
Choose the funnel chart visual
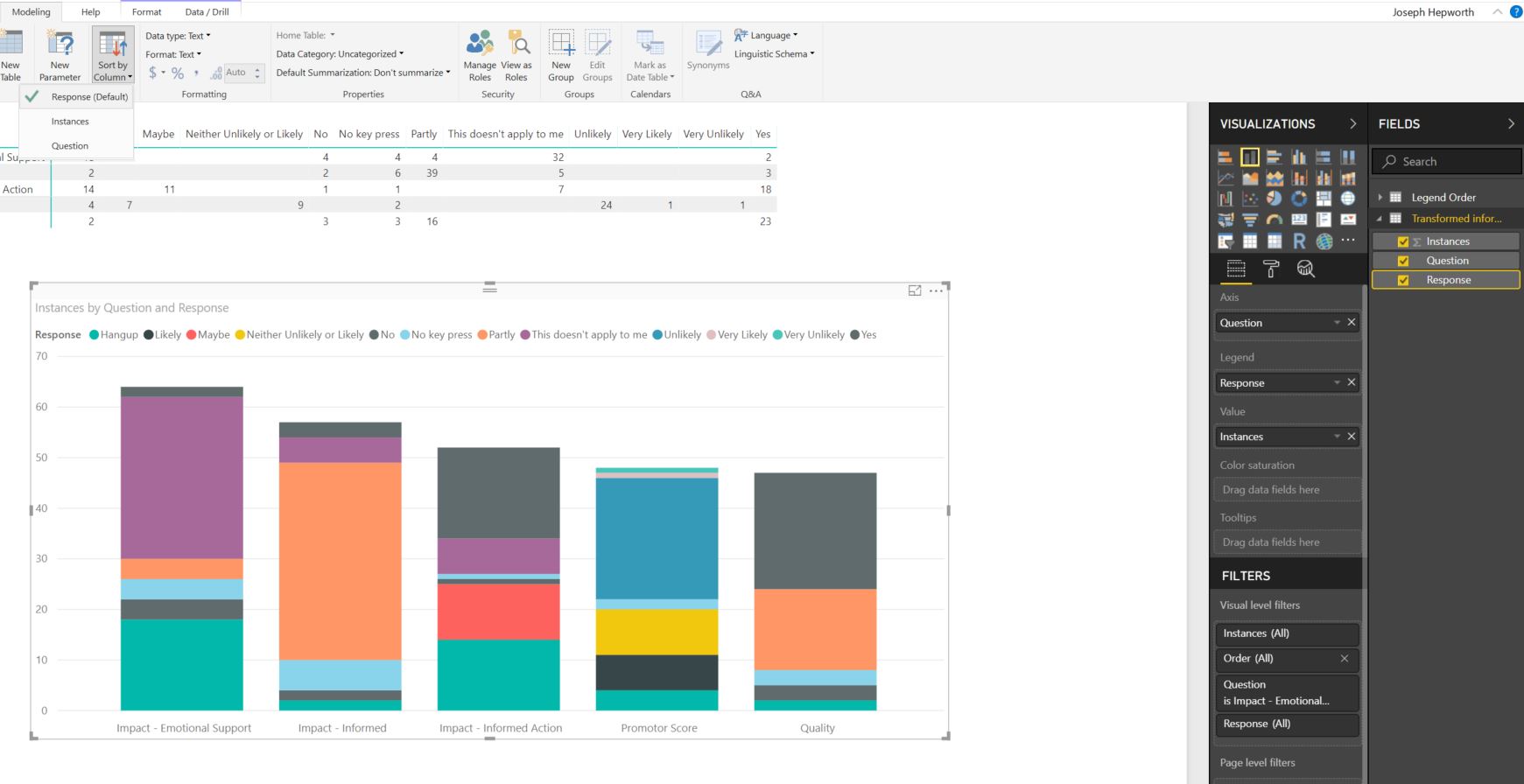[x=1250, y=220]
